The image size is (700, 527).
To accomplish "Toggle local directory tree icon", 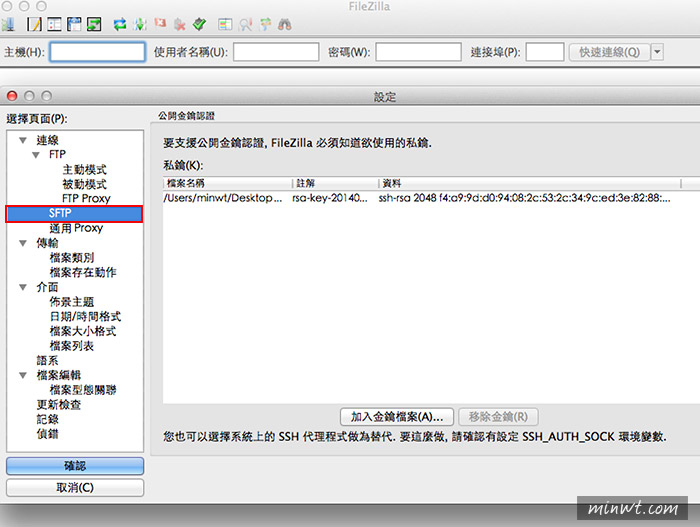I will click(54, 24).
